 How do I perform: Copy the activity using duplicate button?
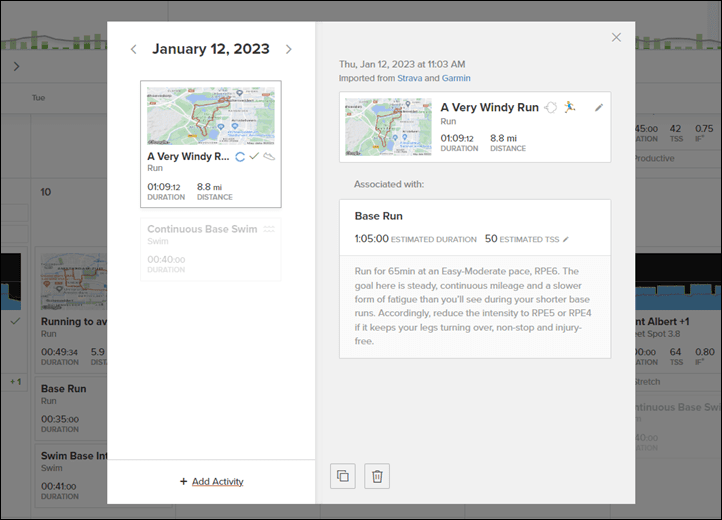[x=343, y=476]
